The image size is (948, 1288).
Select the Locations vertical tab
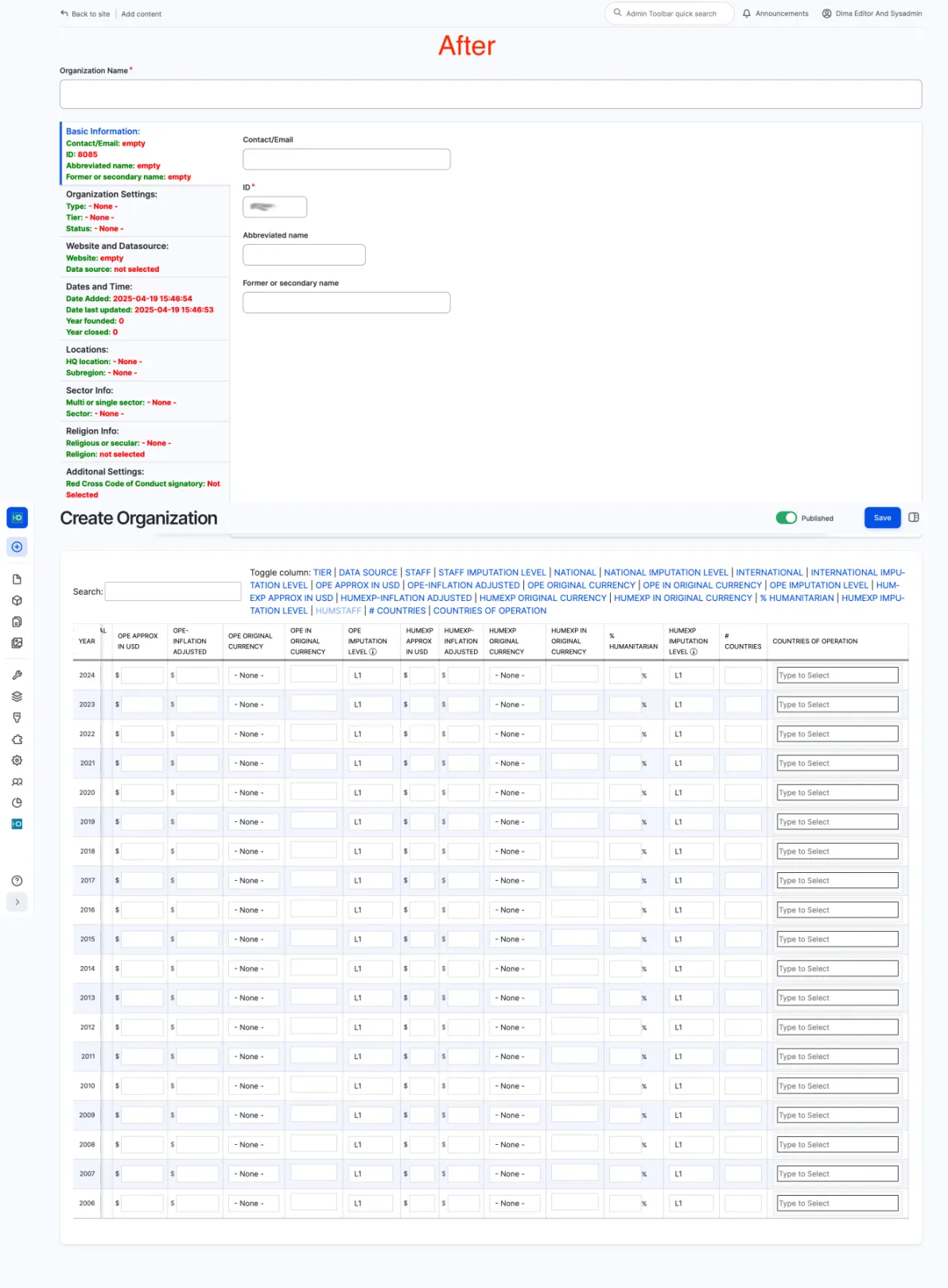(146, 361)
